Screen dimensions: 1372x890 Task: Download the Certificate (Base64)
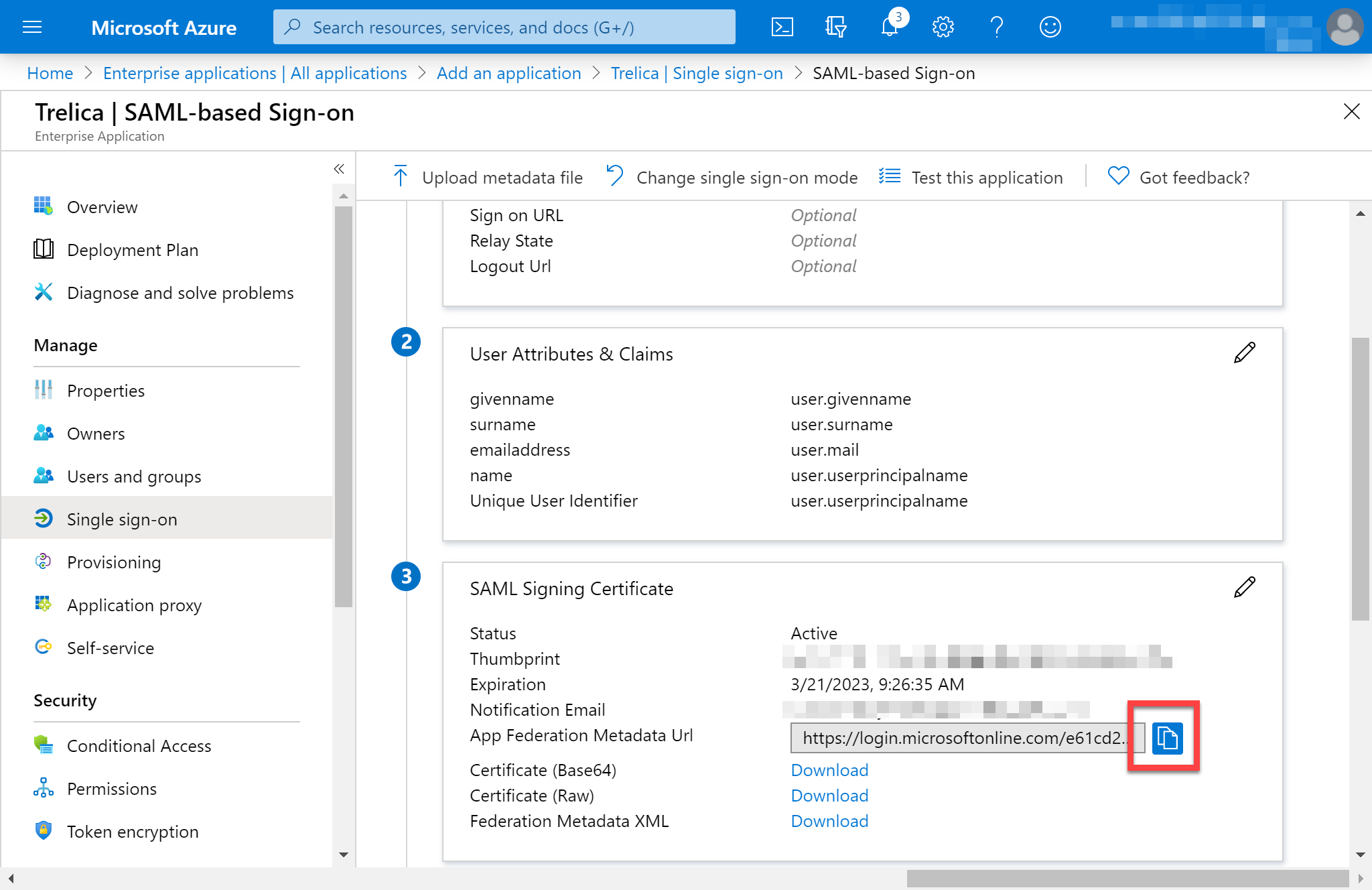[829, 770]
